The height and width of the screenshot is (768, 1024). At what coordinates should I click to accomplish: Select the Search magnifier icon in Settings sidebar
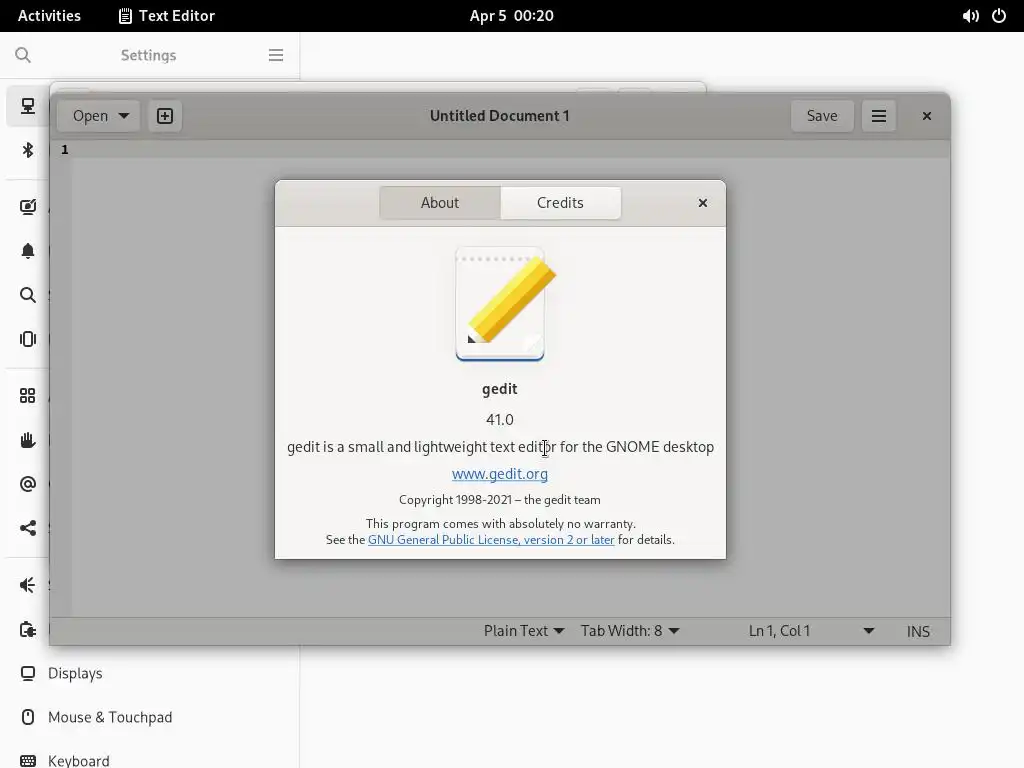27,295
